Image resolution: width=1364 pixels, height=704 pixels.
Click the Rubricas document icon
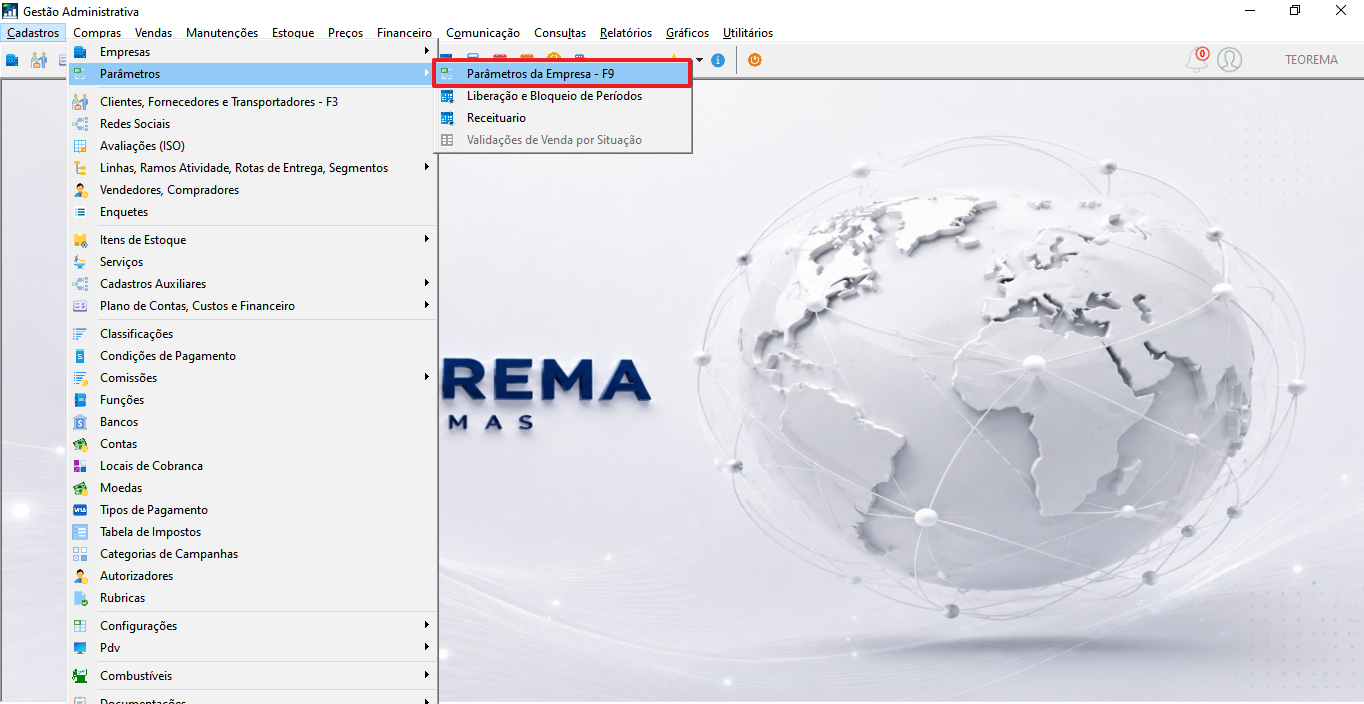click(x=80, y=598)
